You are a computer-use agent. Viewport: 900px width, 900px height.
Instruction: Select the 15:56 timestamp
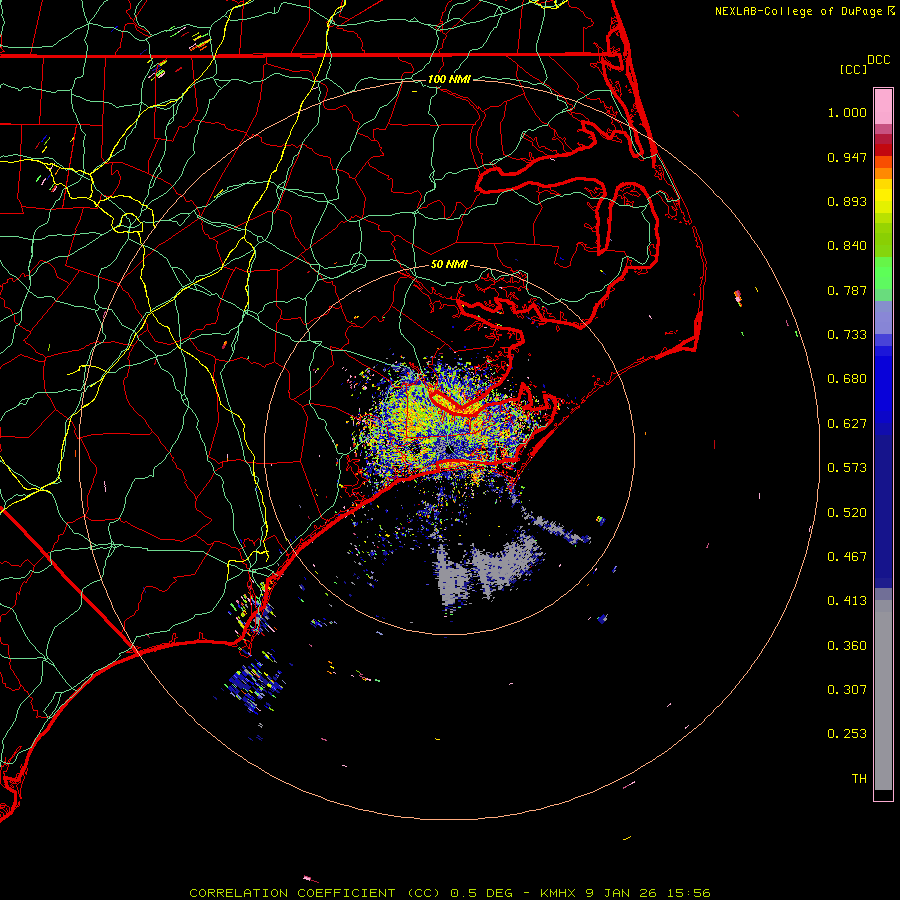coord(691,893)
